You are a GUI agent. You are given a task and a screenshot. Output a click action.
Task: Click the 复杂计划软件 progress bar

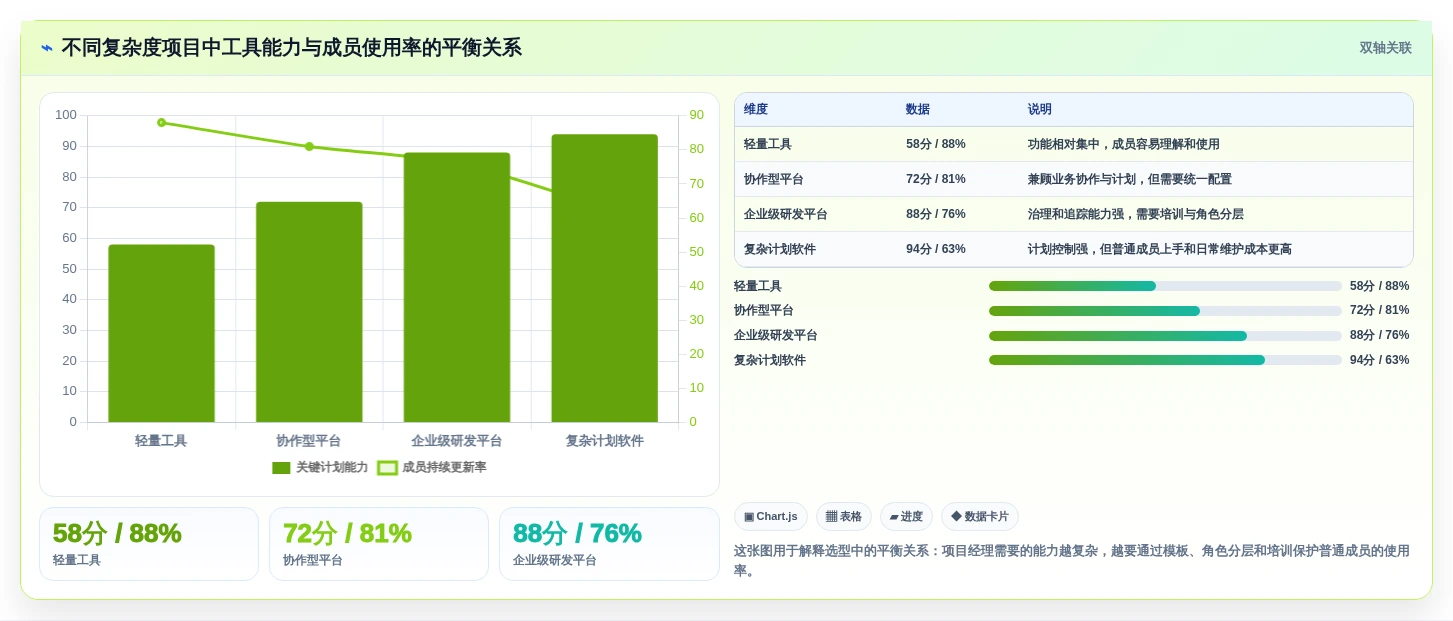[1165, 360]
